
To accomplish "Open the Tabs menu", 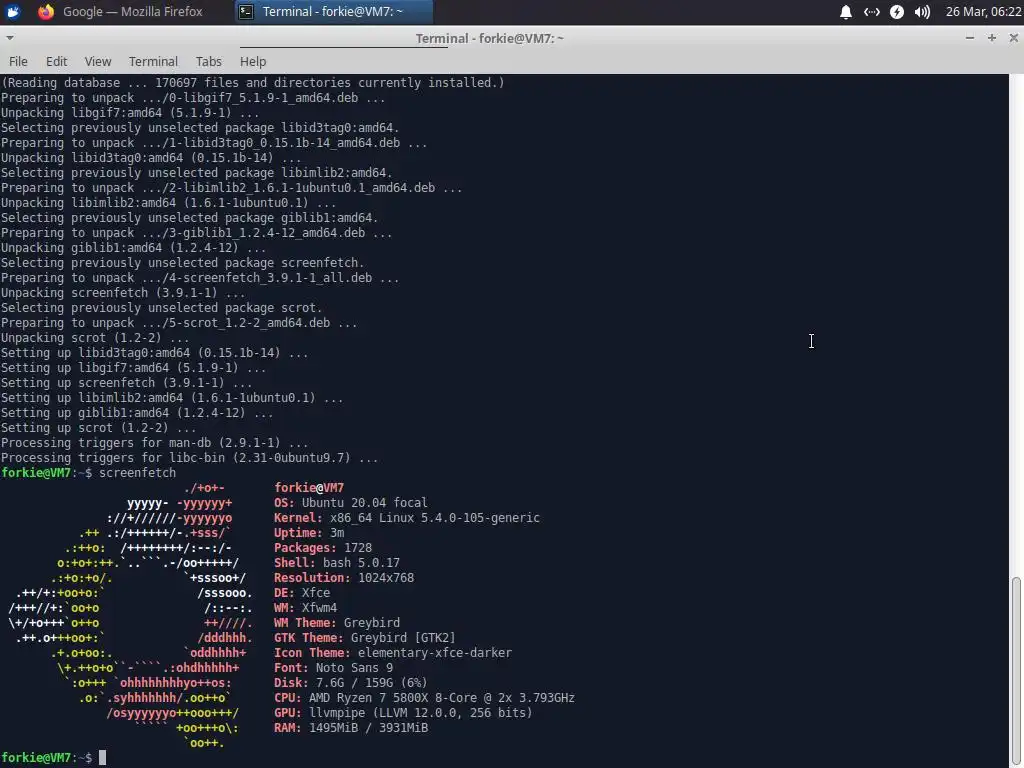I will (x=208, y=61).
